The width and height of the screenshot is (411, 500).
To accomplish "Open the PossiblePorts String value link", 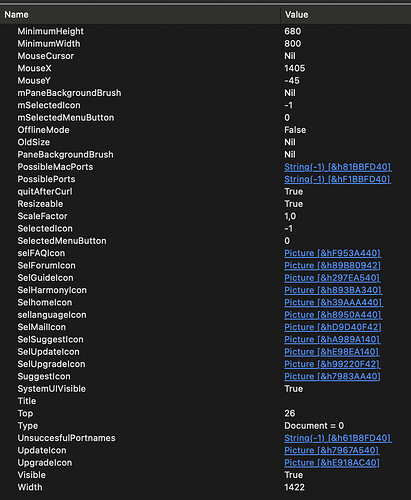I will pyautogui.click(x=337, y=179).
